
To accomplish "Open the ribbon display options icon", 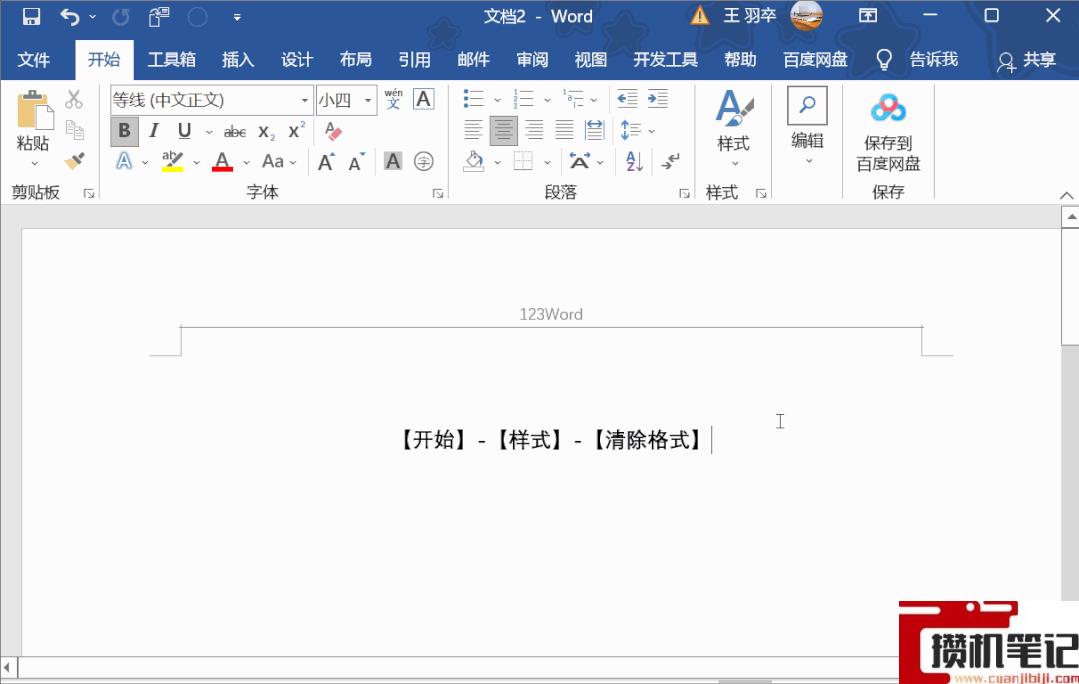I will (868, 16).
